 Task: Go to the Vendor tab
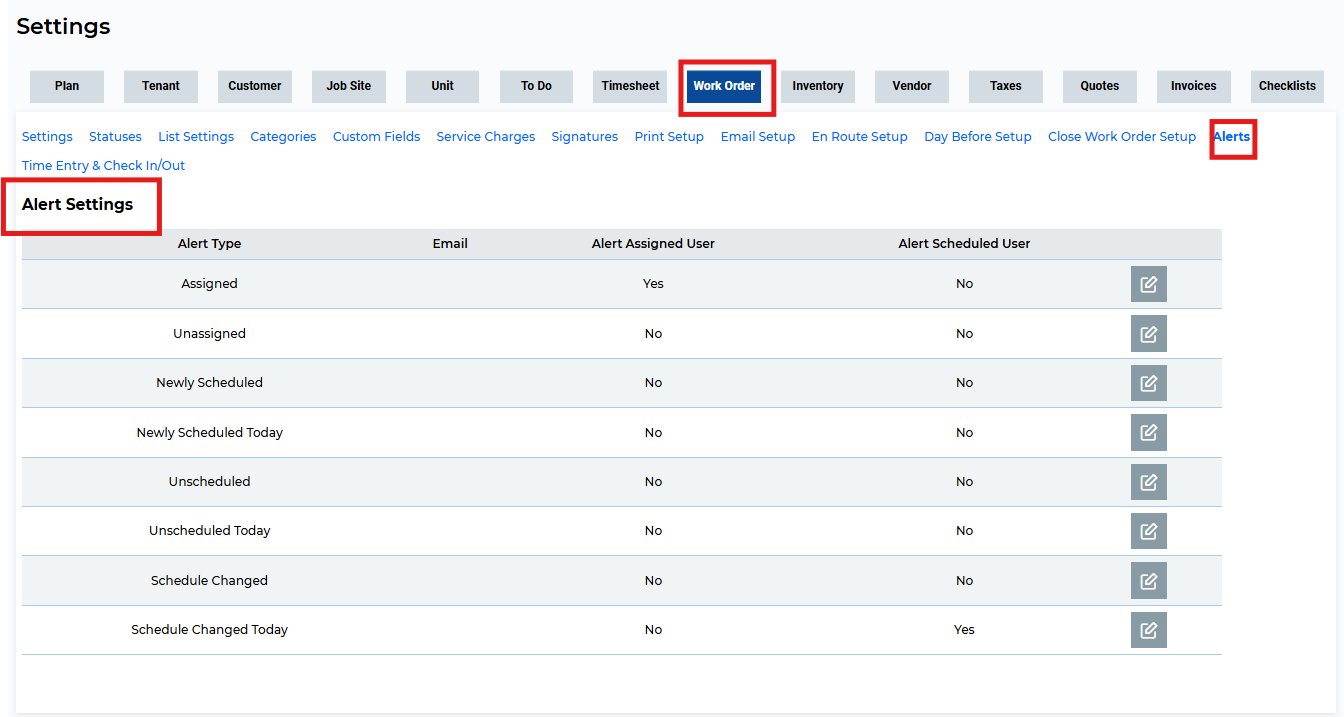pos(912,86)
